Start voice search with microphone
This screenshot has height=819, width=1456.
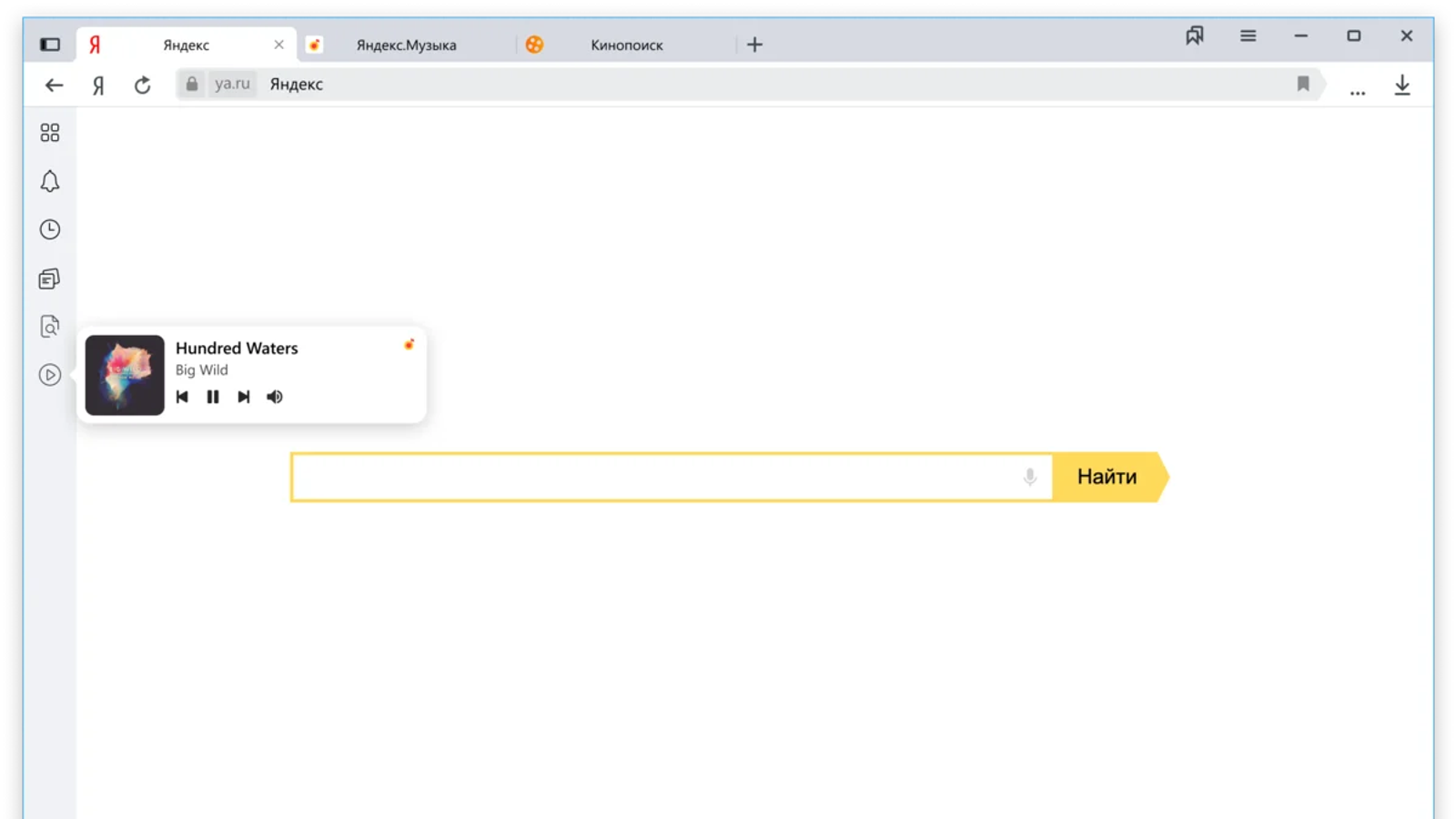pyautogui.click(x=1029, y=477)
